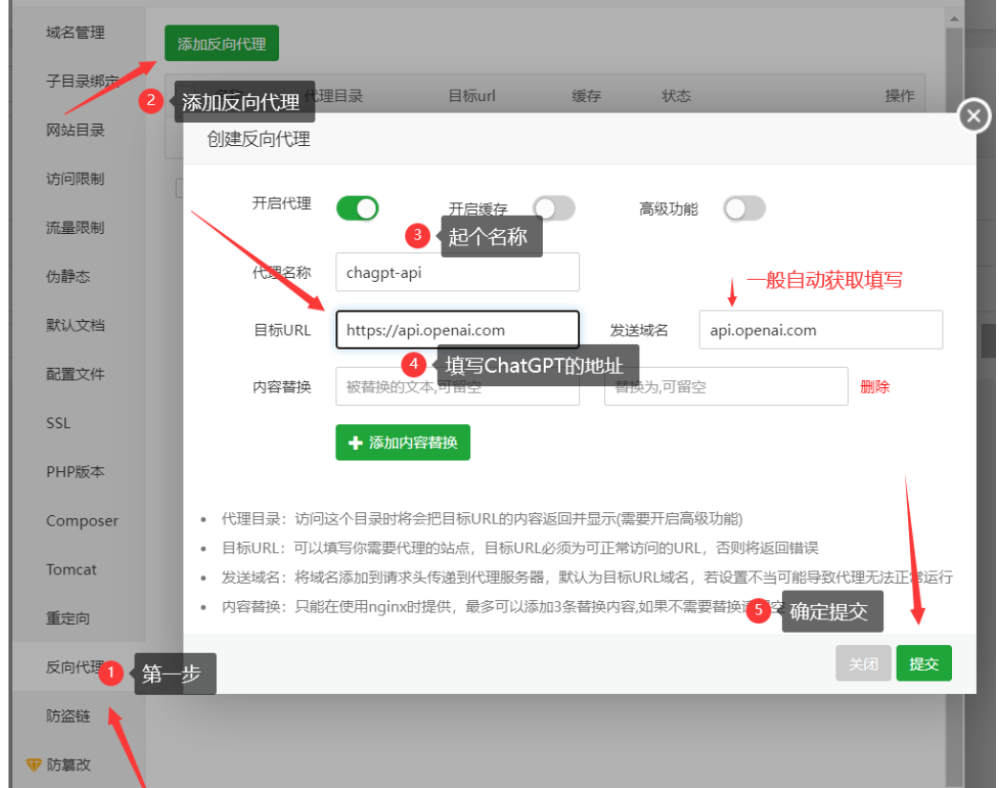Click the 发送域名 text field
The width and height of the screenshot is (999, 788).
point(820,330)
